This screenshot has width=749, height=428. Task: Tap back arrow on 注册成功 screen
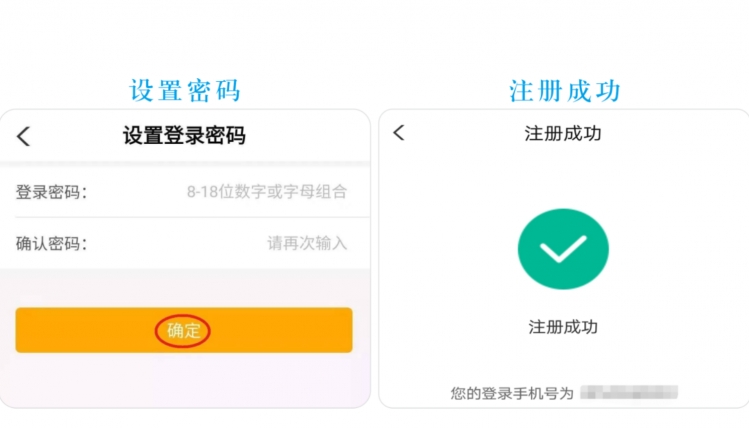coord(399,133)
